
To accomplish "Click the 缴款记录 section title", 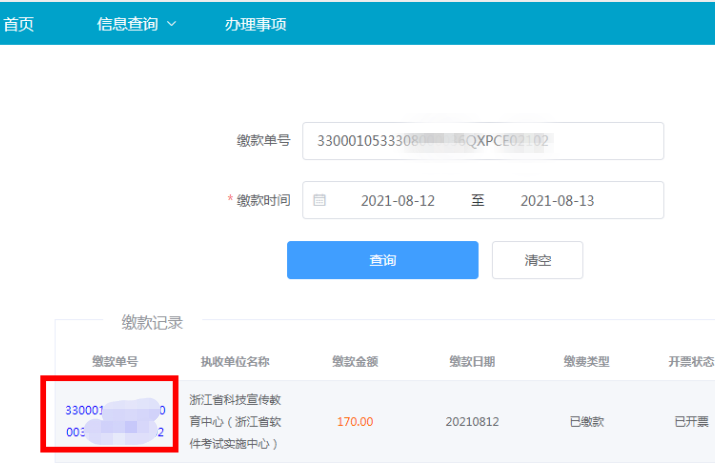I will [x=152, y=323].
